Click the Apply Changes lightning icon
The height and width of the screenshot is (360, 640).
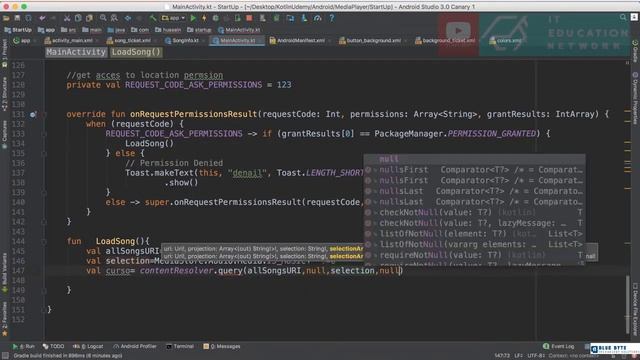tap(204, 18)
